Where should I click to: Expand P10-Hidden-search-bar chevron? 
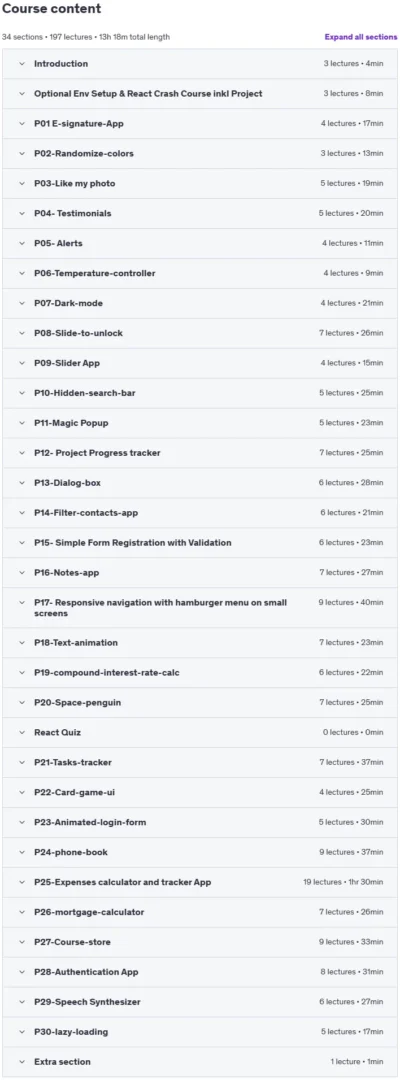[x=22, y=393]
